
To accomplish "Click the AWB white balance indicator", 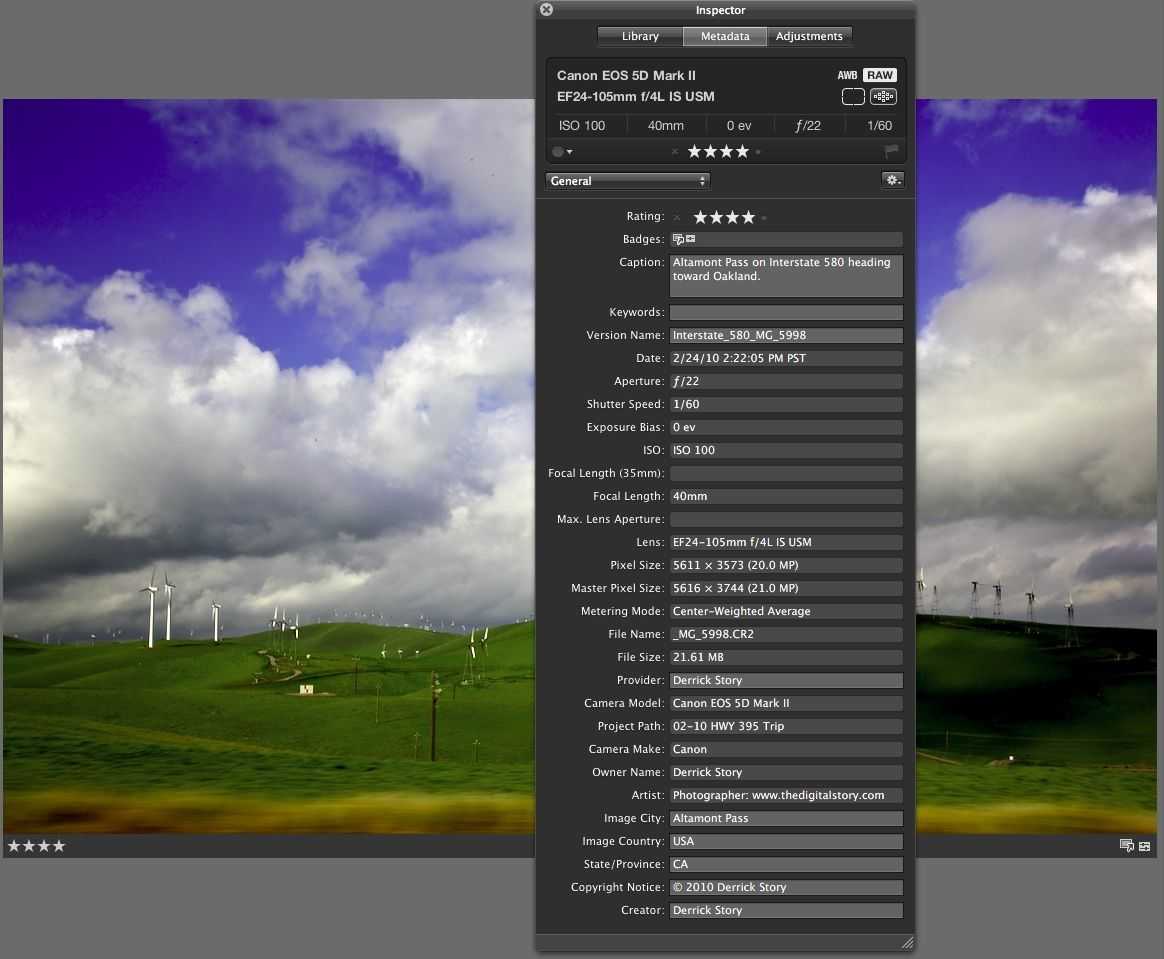I will [847, 75].
